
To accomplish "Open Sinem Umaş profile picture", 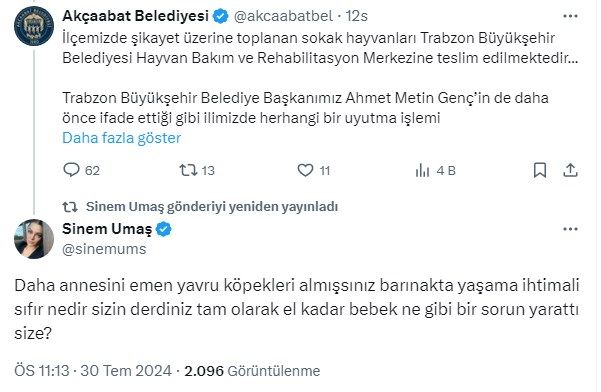I will pyautogui.click(x=34, y=239).
